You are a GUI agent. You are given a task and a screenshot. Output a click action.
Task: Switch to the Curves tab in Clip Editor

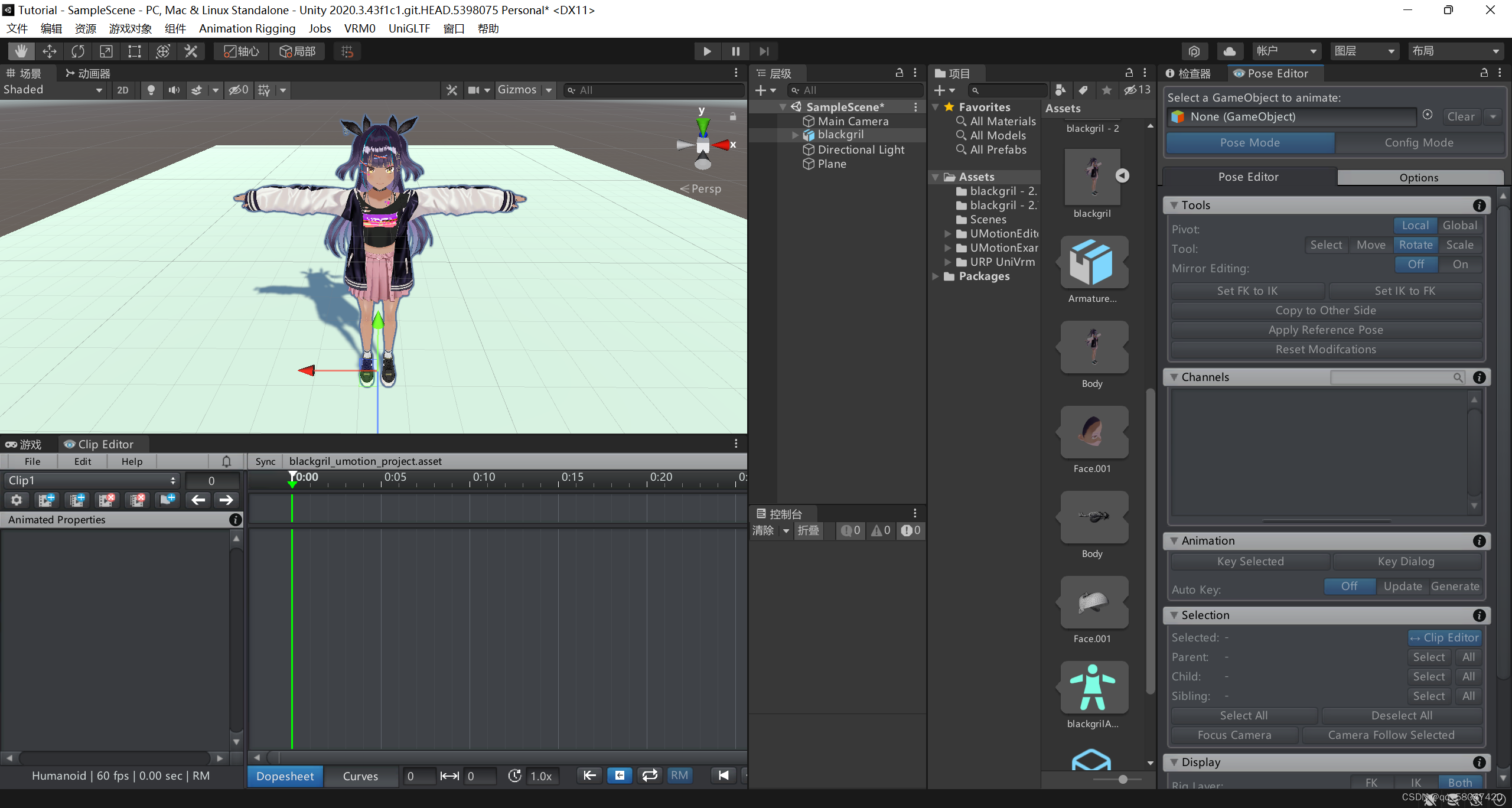pos(360,776)
